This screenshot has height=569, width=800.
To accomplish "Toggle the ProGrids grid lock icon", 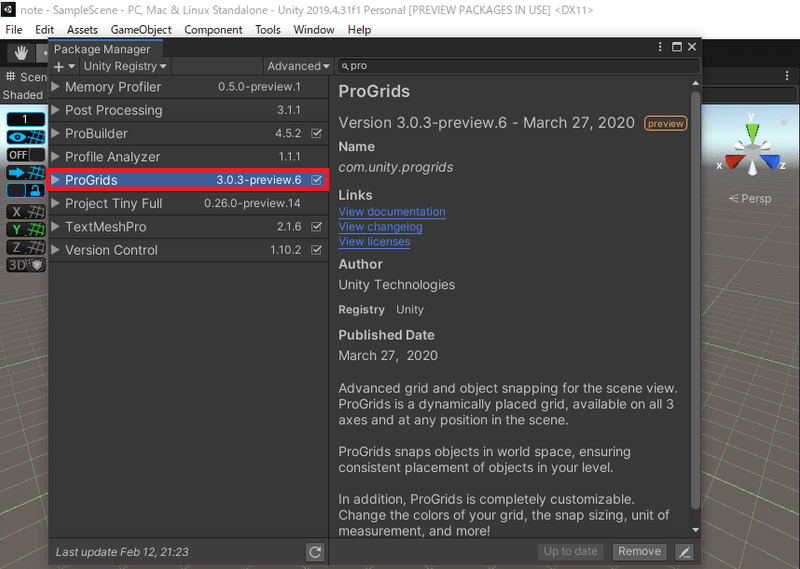I will 26,191.
